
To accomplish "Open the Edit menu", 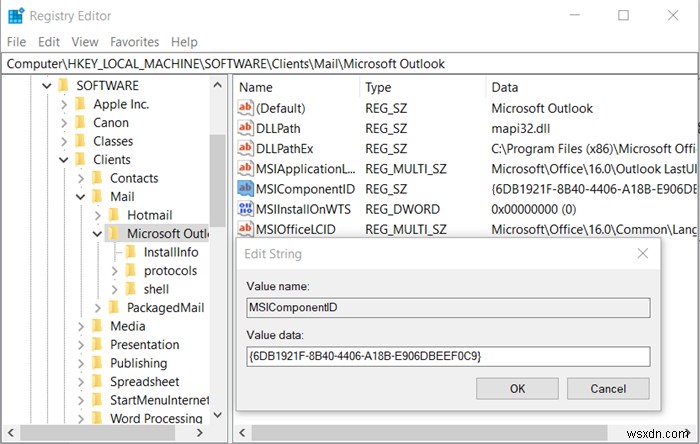I will [49, 42].
